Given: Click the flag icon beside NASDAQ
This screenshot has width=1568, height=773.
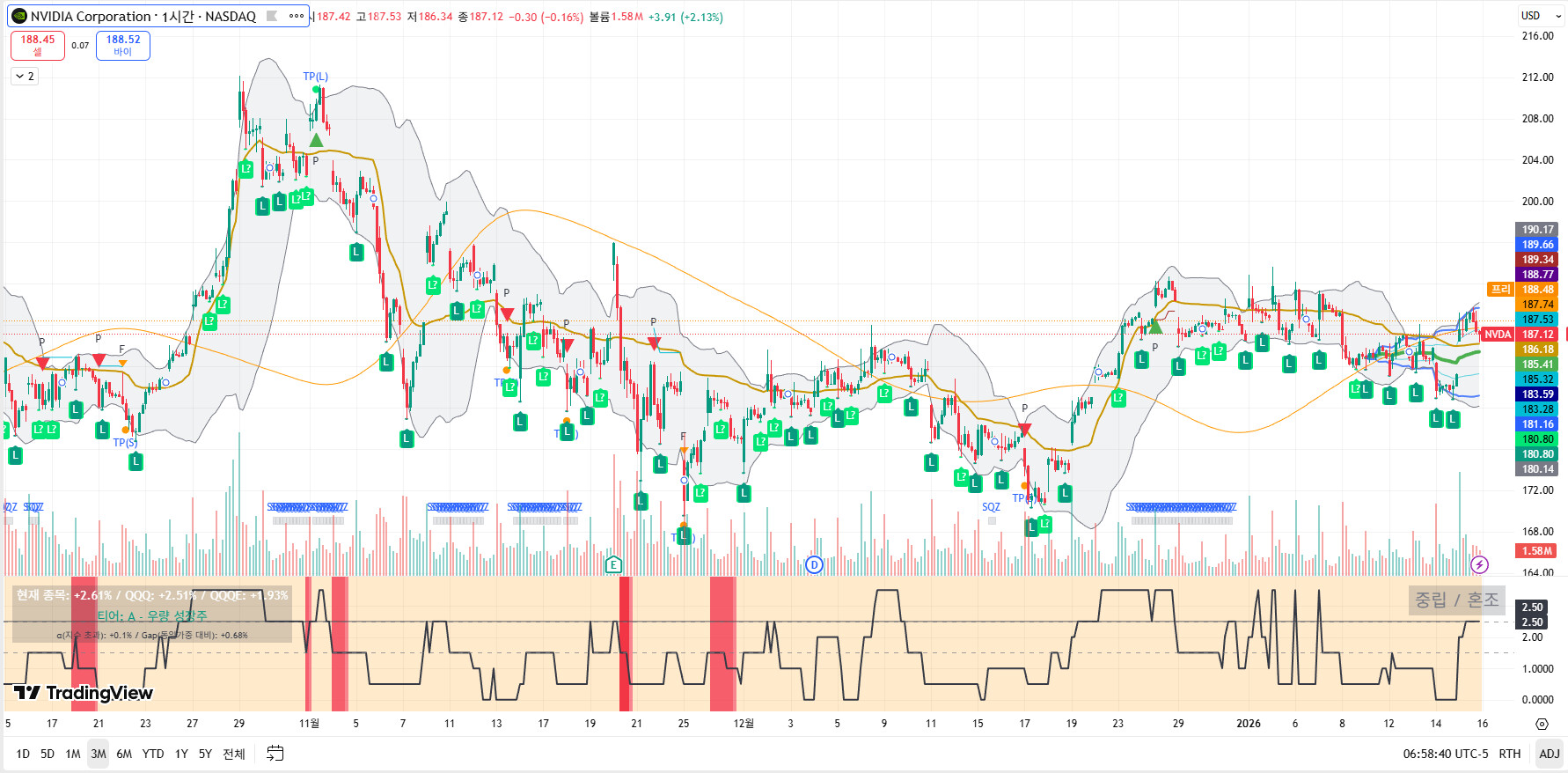Looking at the screenshot, I should [x=272, y=16].
